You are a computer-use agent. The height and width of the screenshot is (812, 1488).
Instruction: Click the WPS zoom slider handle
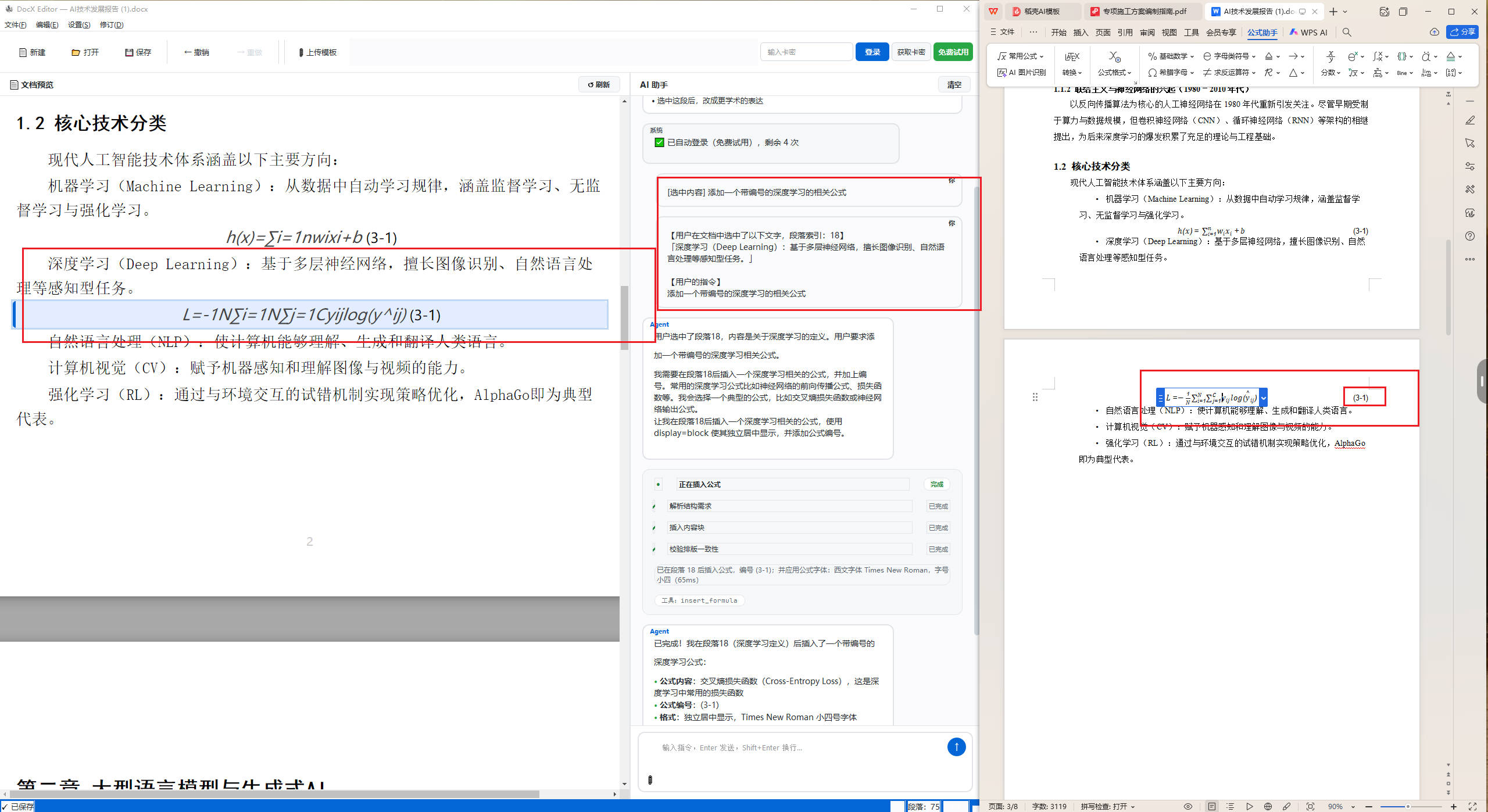coord(1407,806)
